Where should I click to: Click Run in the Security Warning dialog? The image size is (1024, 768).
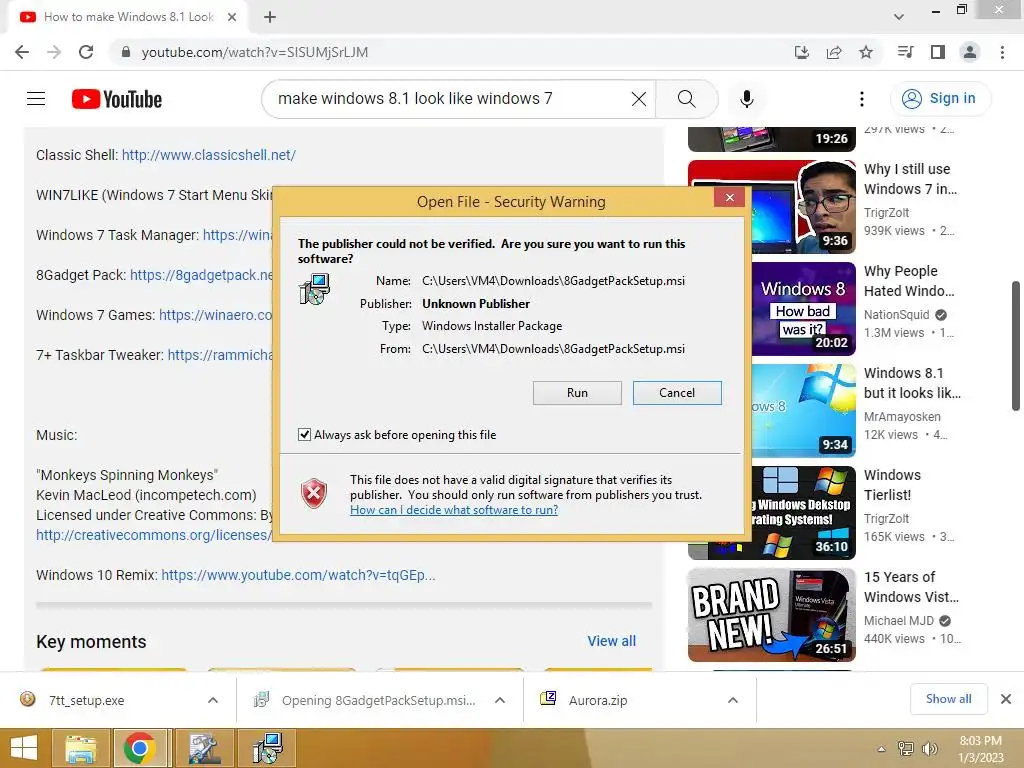577,392
